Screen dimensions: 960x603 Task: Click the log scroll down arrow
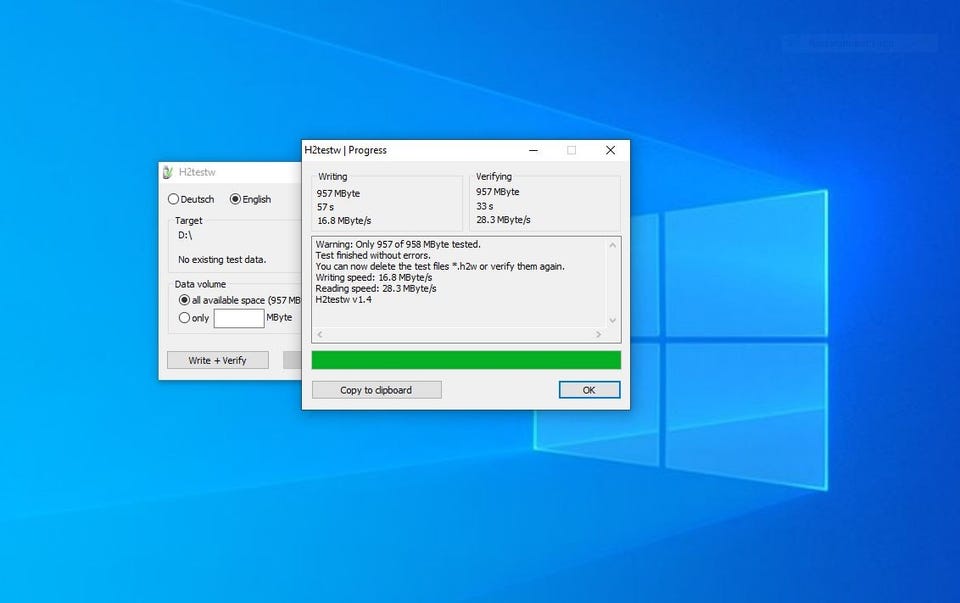612,321
